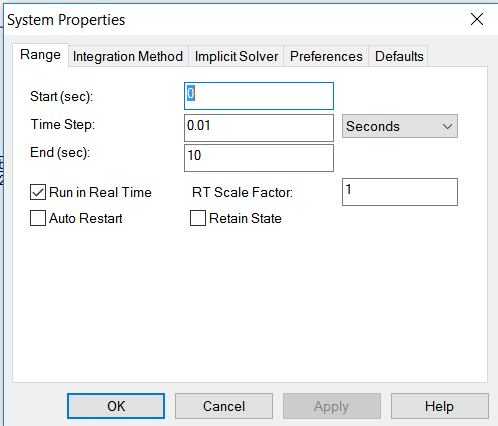Select the End (sec) text box
498x426 pixels.
(259, 158)
